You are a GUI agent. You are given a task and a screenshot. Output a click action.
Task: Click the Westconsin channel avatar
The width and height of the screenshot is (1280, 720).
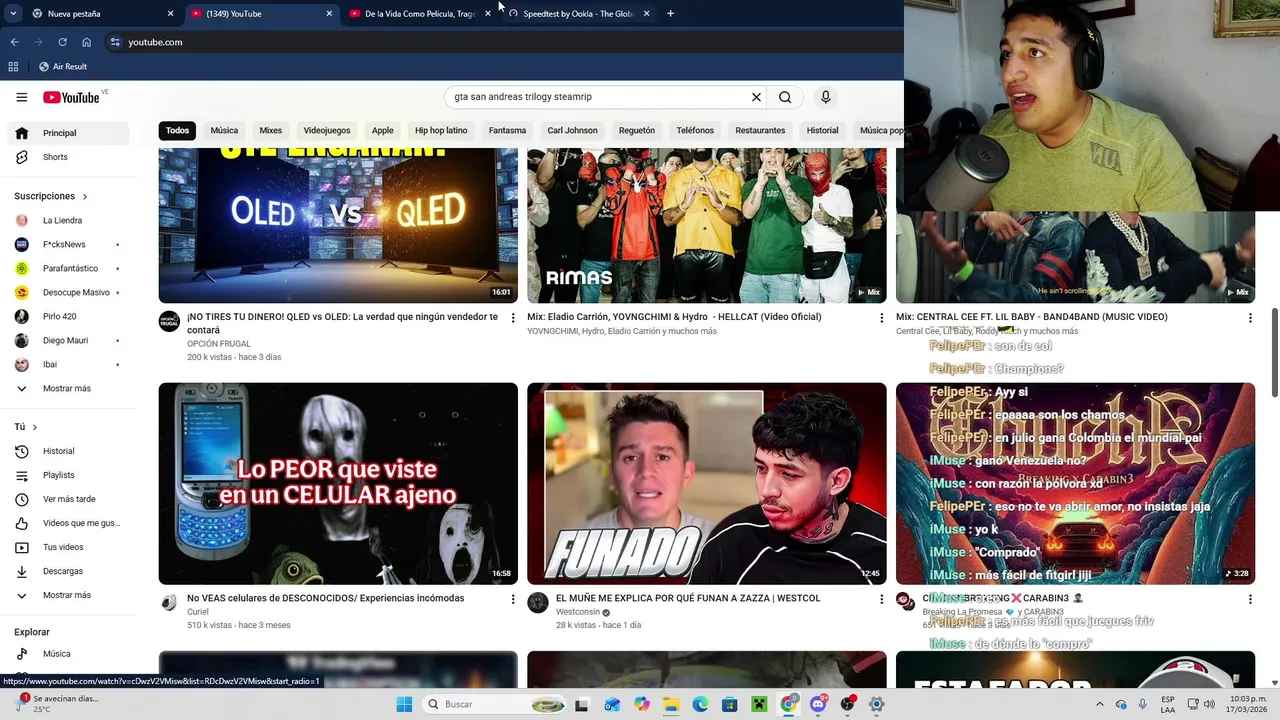tap(538, 602)
